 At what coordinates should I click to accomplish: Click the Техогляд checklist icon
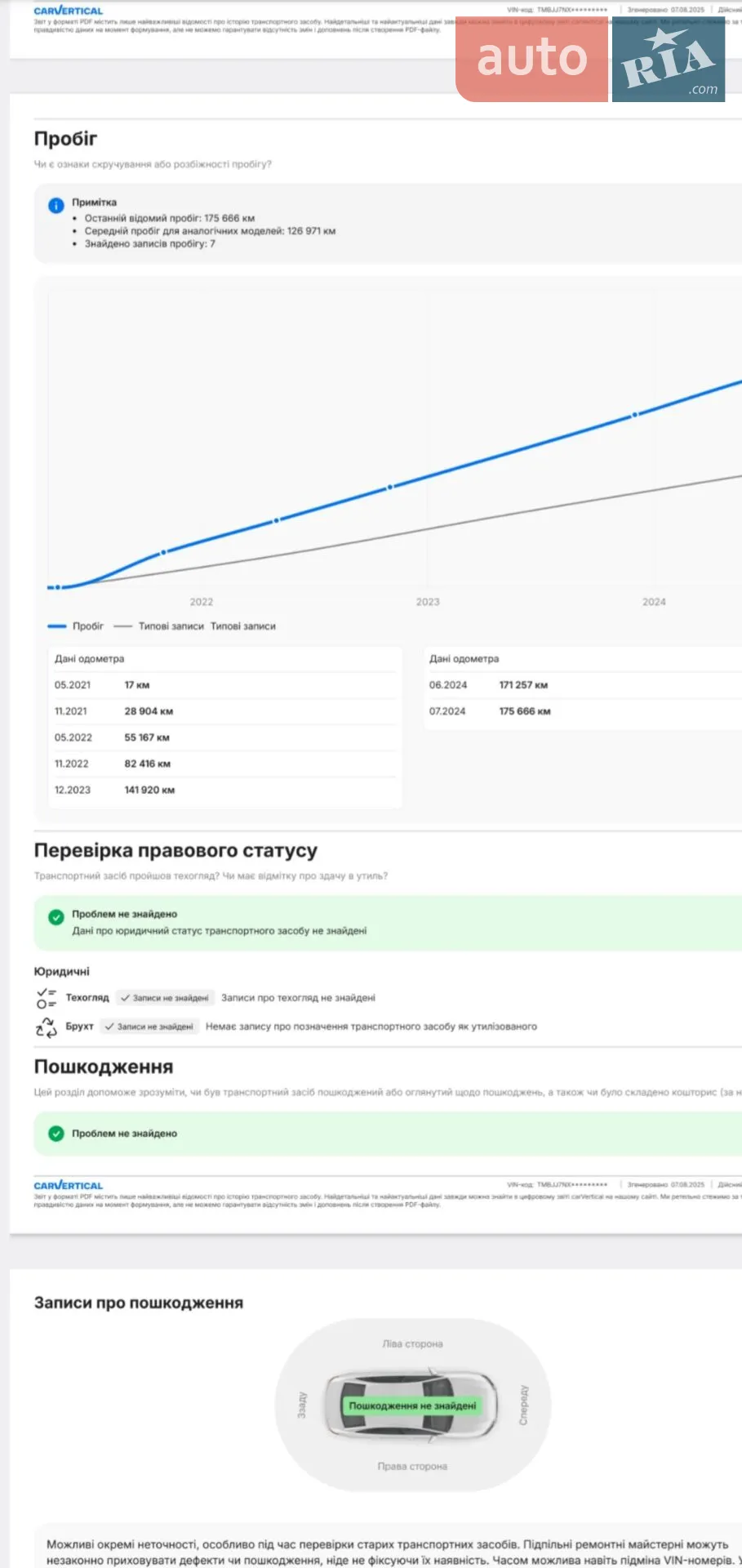click(47, 998)
